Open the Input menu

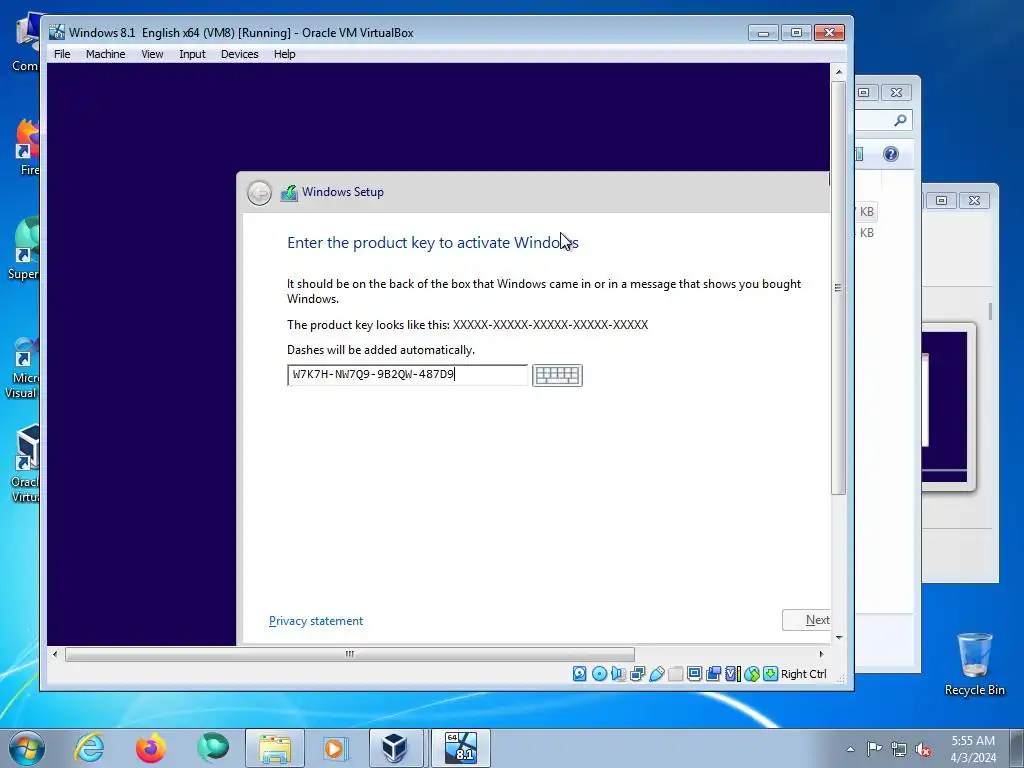192,54
